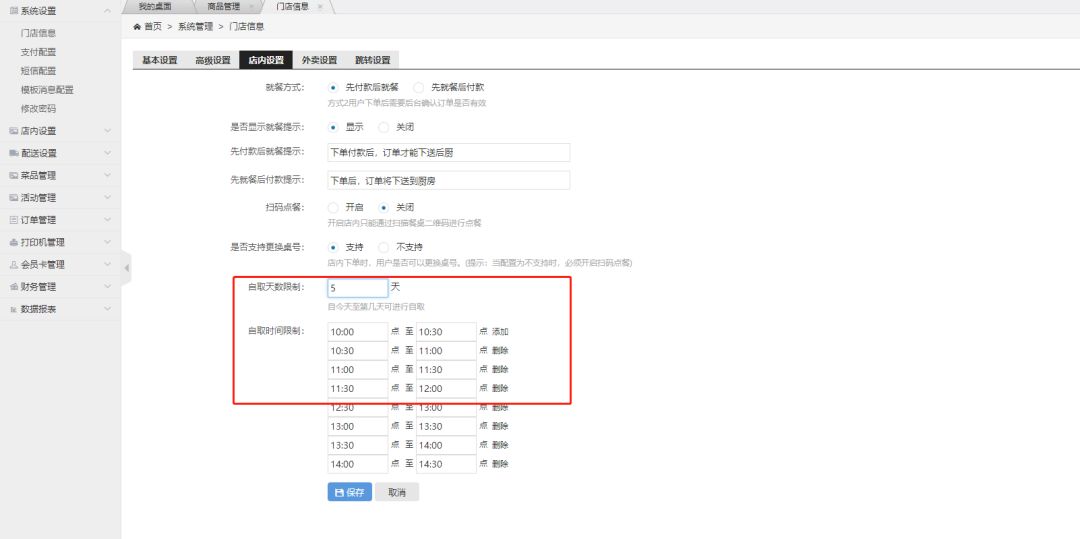Click the 配送设置 truck icon
Screen dimensions: 1080x539
[x=14, y=153]
